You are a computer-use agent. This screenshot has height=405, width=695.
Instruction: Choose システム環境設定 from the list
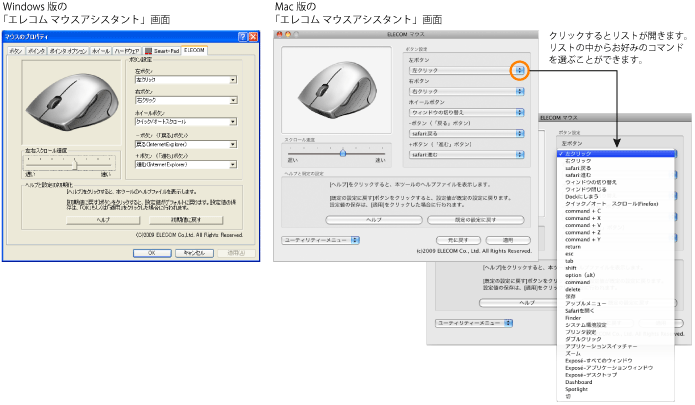[616, 325]
